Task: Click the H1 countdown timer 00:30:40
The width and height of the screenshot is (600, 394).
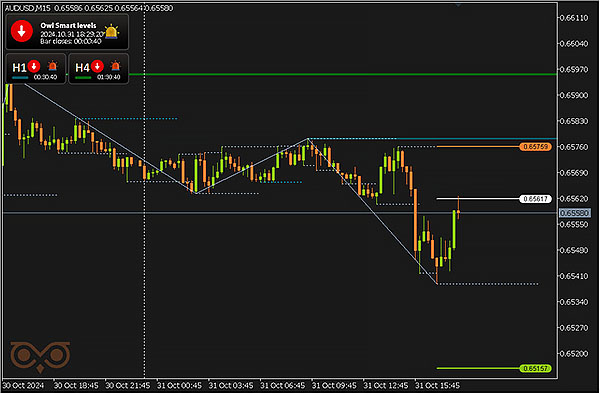Action: coord(45,77)
